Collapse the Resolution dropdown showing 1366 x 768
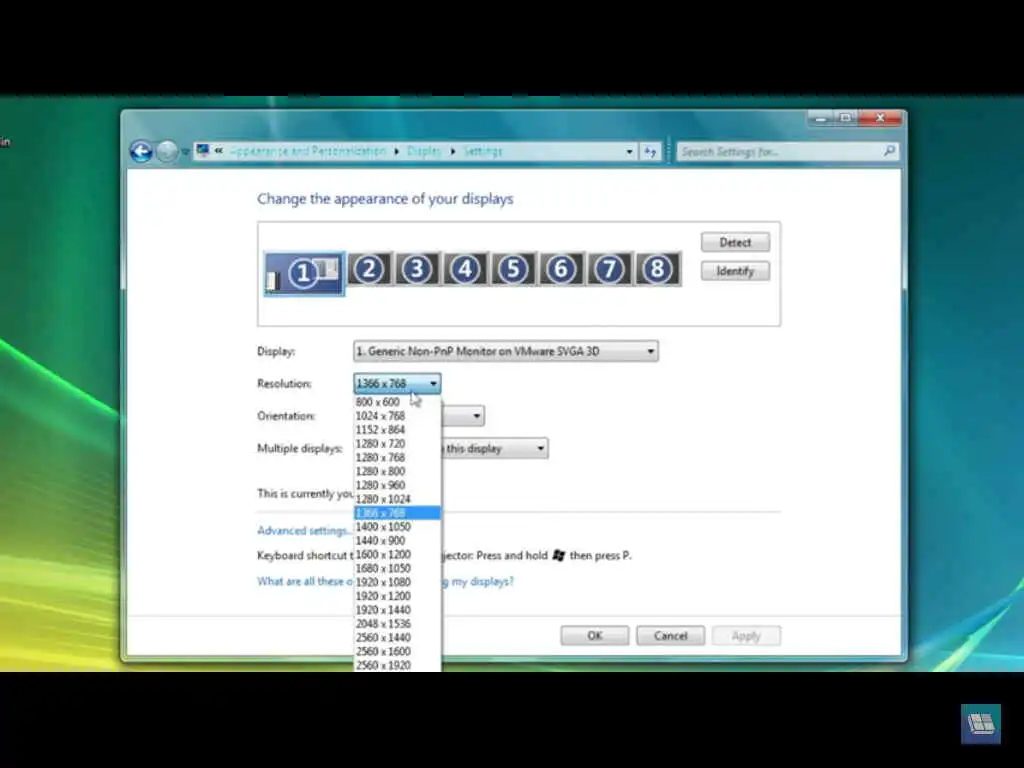 click(x=397, y=383)
